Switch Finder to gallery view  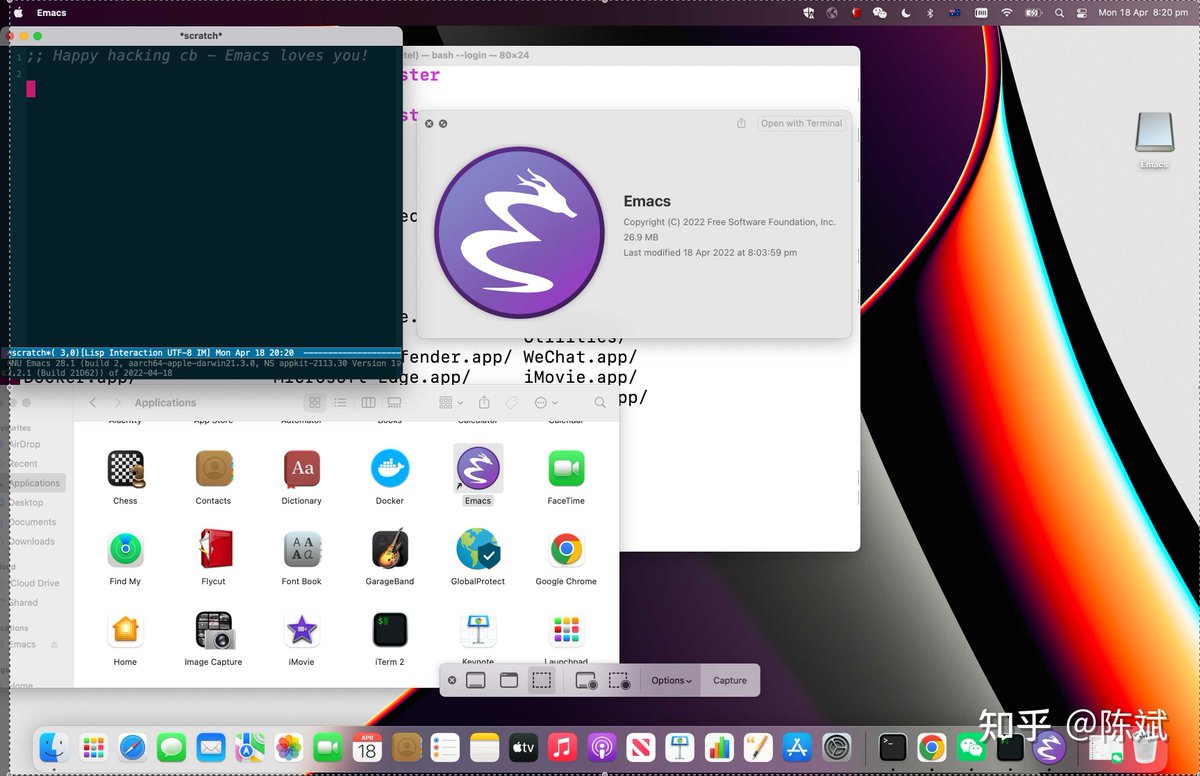coord(394,402)
